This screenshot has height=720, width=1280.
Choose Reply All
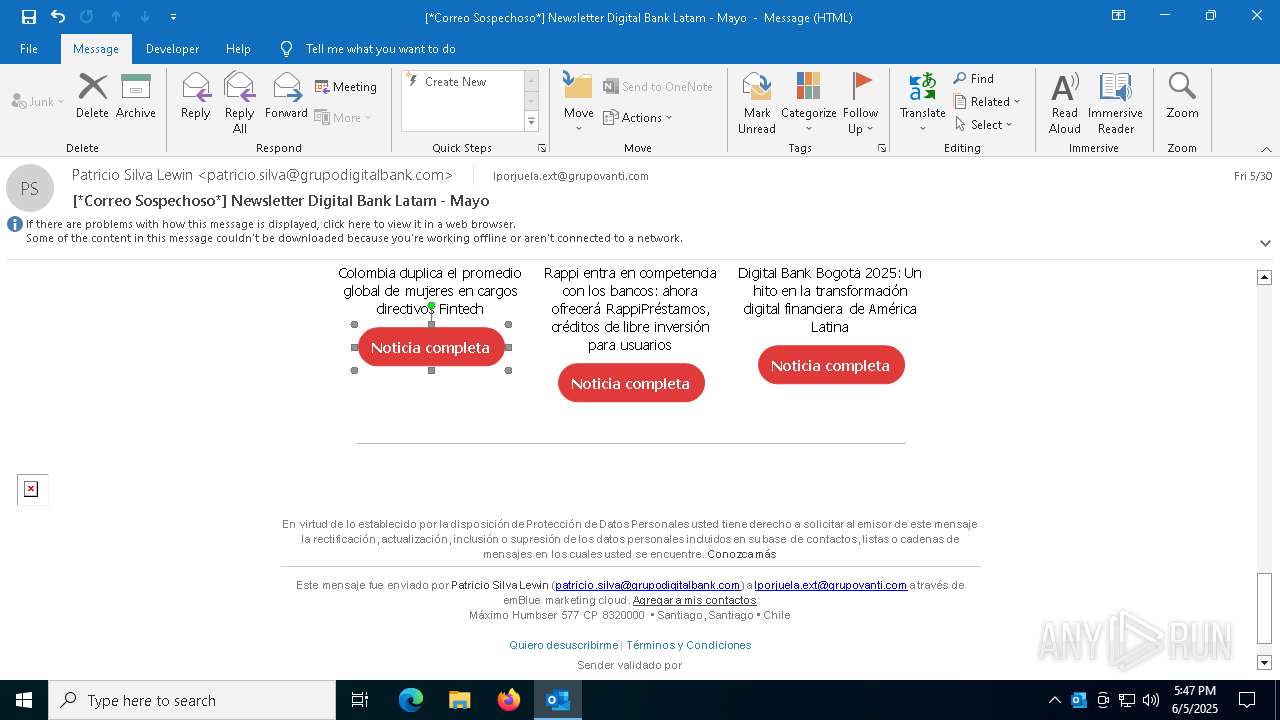239,103
